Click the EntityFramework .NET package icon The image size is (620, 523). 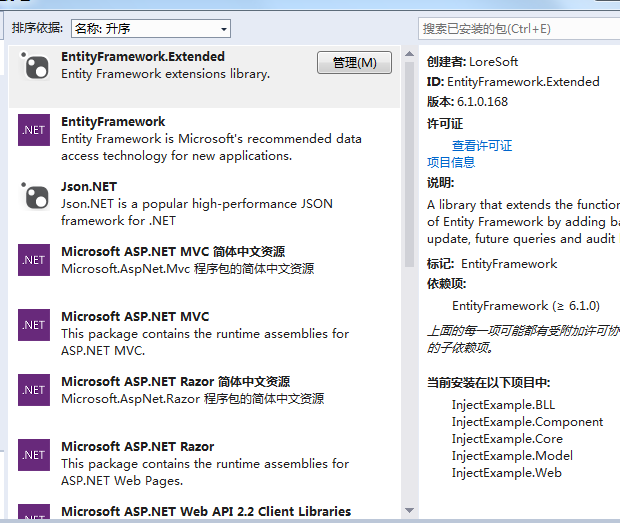[x=34, y=130]
